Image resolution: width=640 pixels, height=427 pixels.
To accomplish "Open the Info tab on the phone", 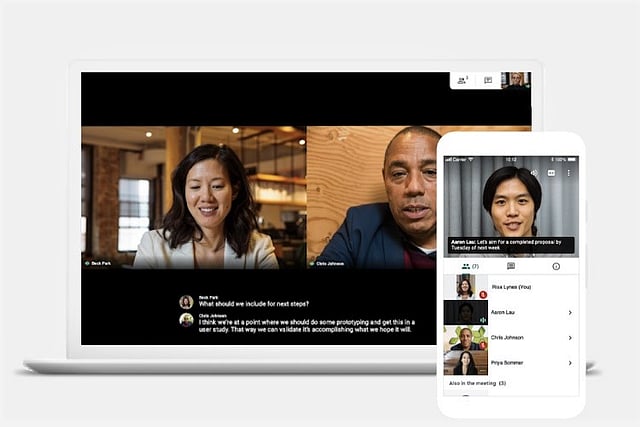I will click(556, 266).
